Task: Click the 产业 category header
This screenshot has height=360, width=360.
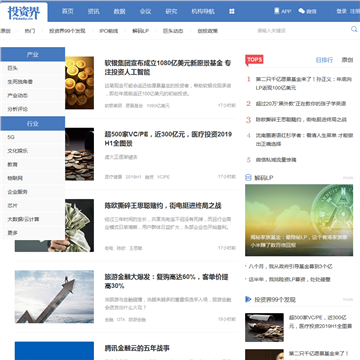Action: (33, 54)
